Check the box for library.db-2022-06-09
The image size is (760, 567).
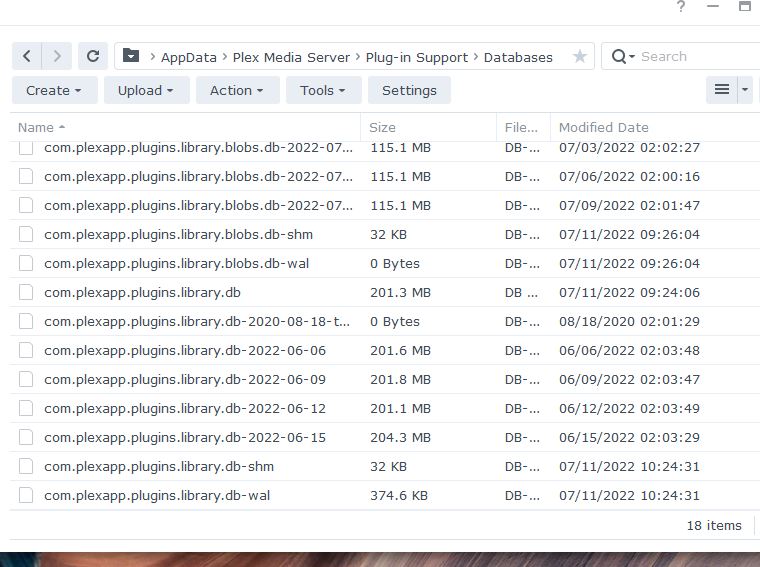click(x=26, y=379)
